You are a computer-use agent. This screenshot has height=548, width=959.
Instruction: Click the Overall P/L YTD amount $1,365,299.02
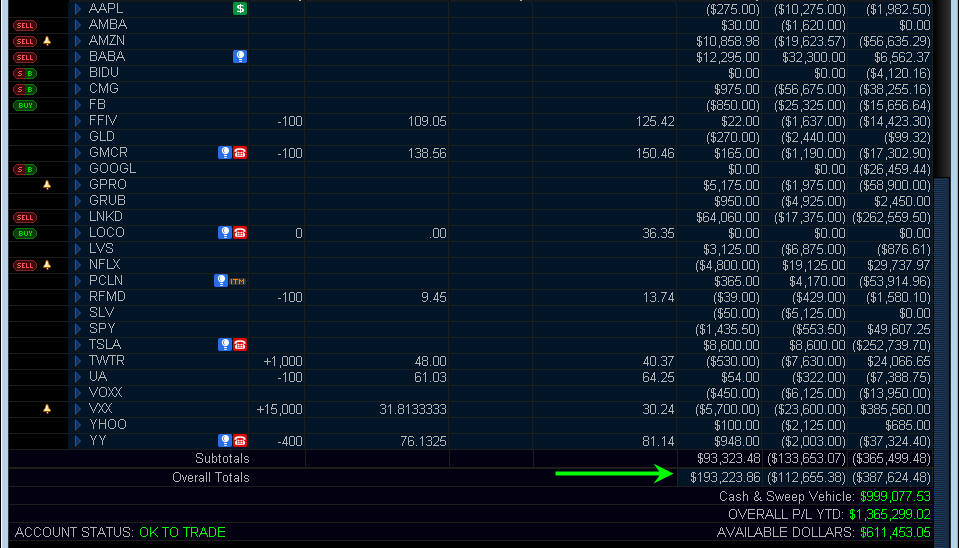tap(890, 514)
